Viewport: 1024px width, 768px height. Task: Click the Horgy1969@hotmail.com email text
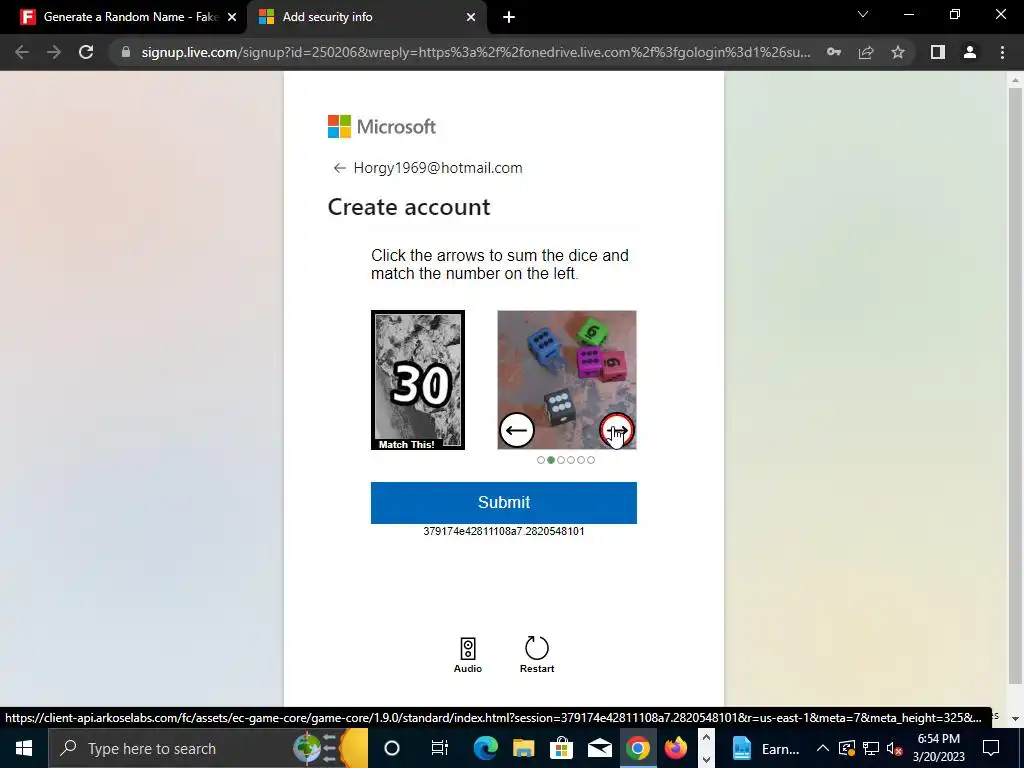point(438,168)
